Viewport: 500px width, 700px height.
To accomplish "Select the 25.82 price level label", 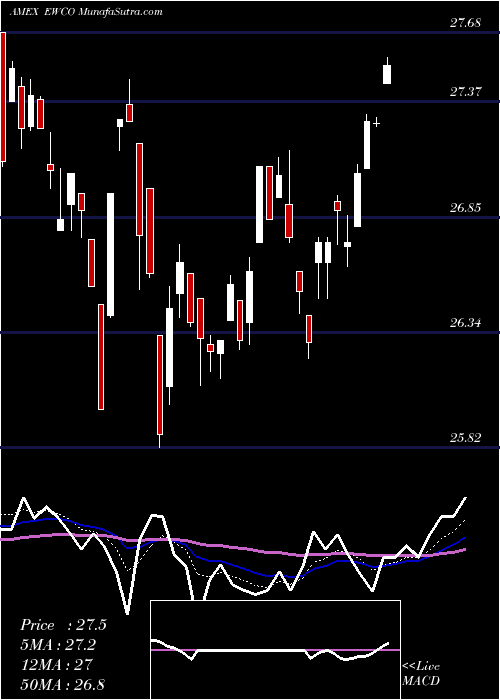I will (465, 438).
